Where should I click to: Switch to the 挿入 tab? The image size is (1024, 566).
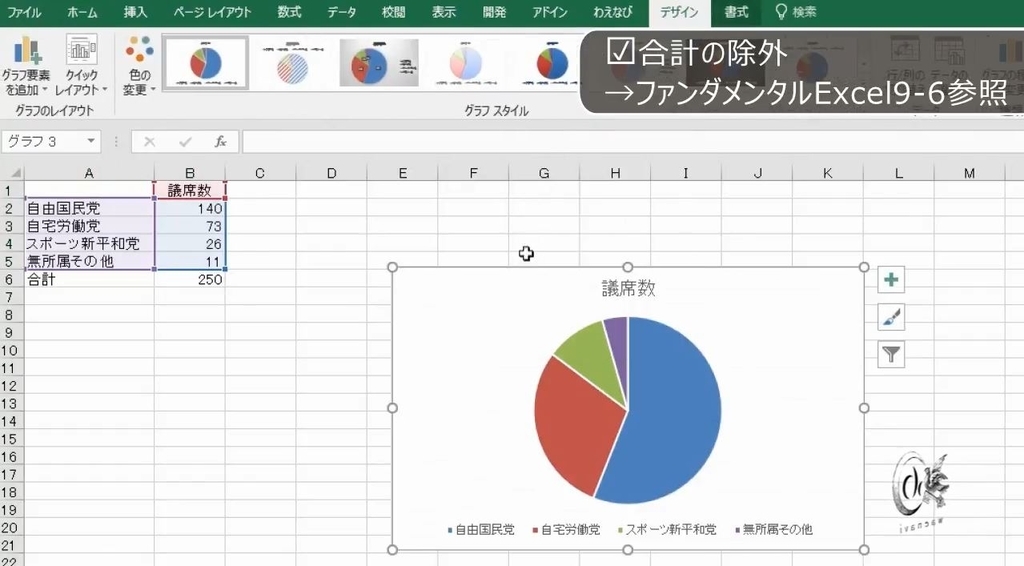click(x=135, y=12)
